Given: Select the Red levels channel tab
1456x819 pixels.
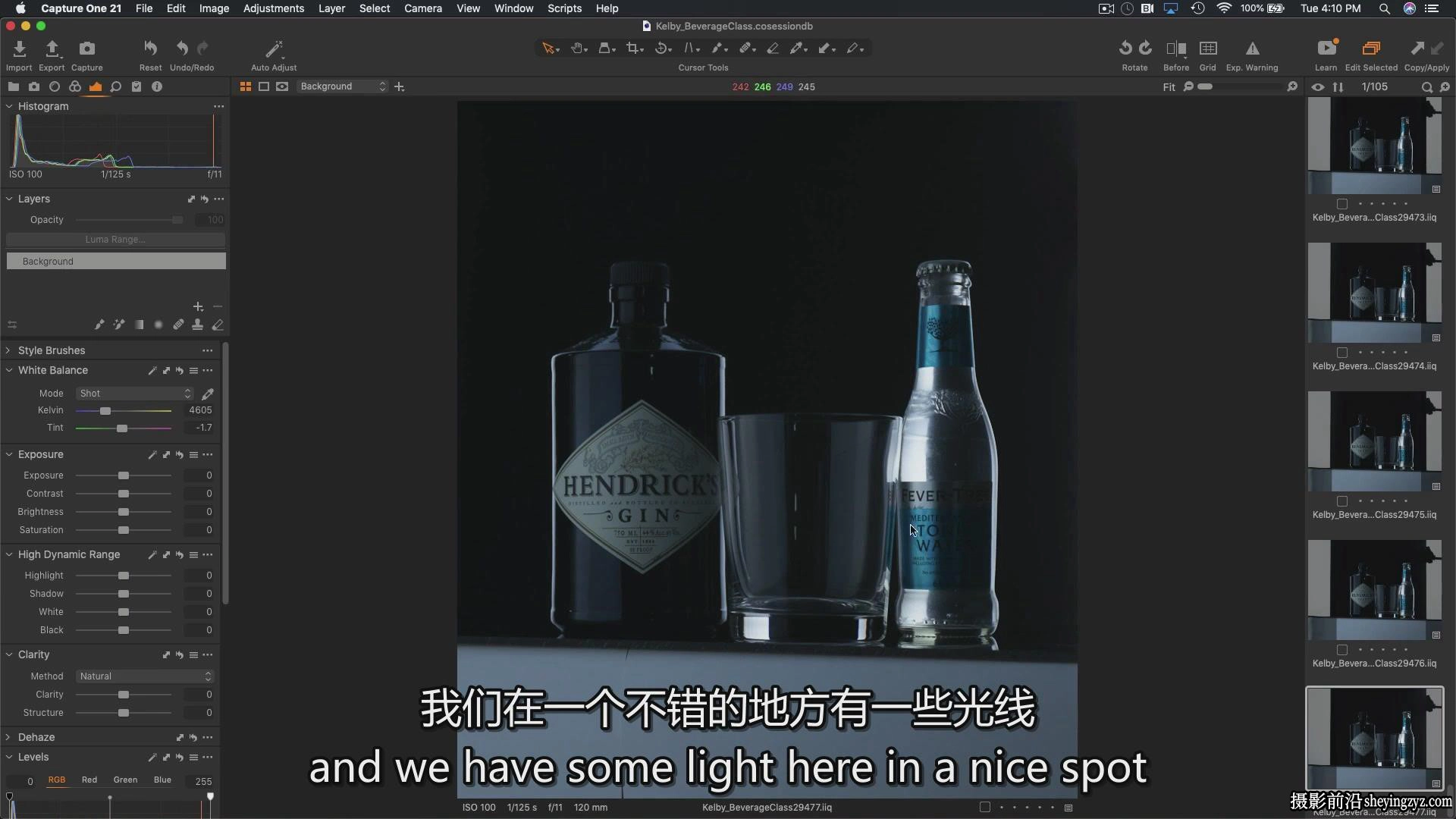Looking at the screenshot, I should (89, 780).
